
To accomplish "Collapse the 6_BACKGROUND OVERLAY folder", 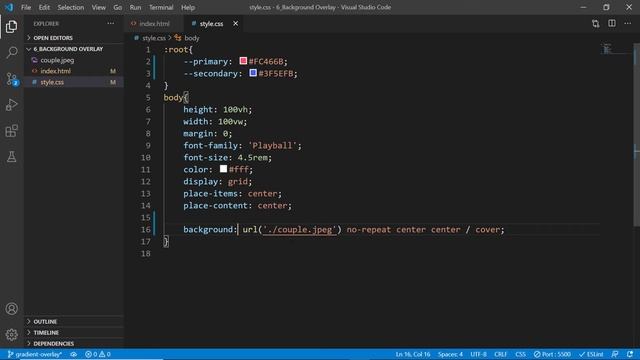I will pyautogui.click(x=74, y=49).
